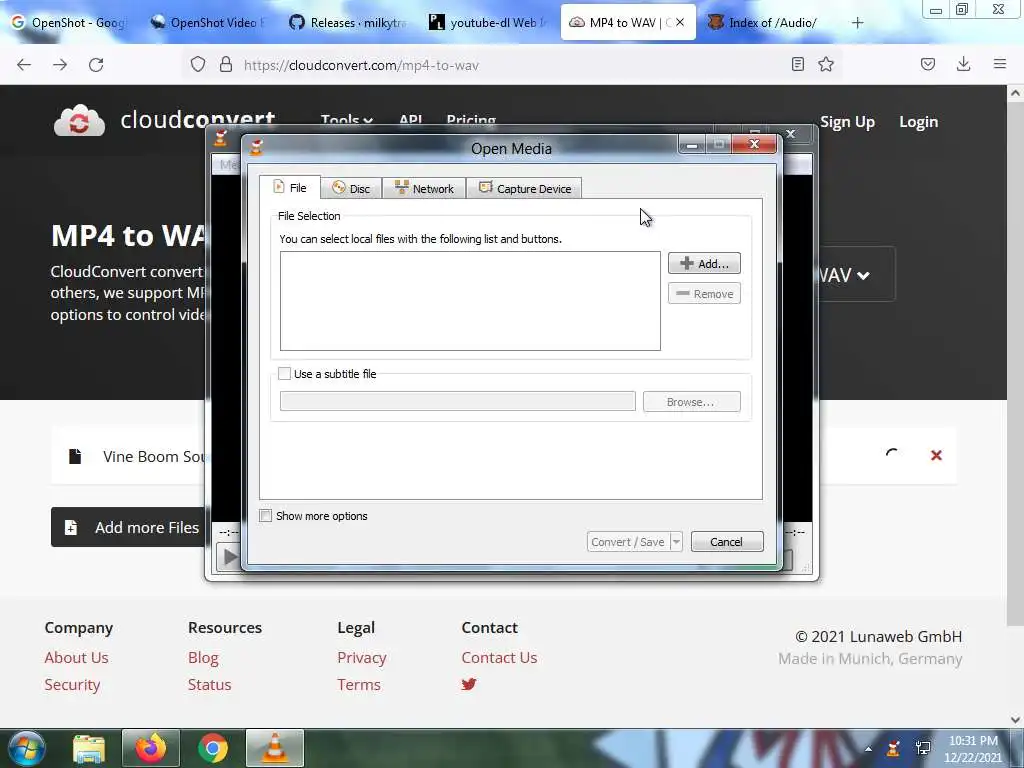Click Sign Up on cloudconvert
1024x768 pixels.
pos(847,122)
